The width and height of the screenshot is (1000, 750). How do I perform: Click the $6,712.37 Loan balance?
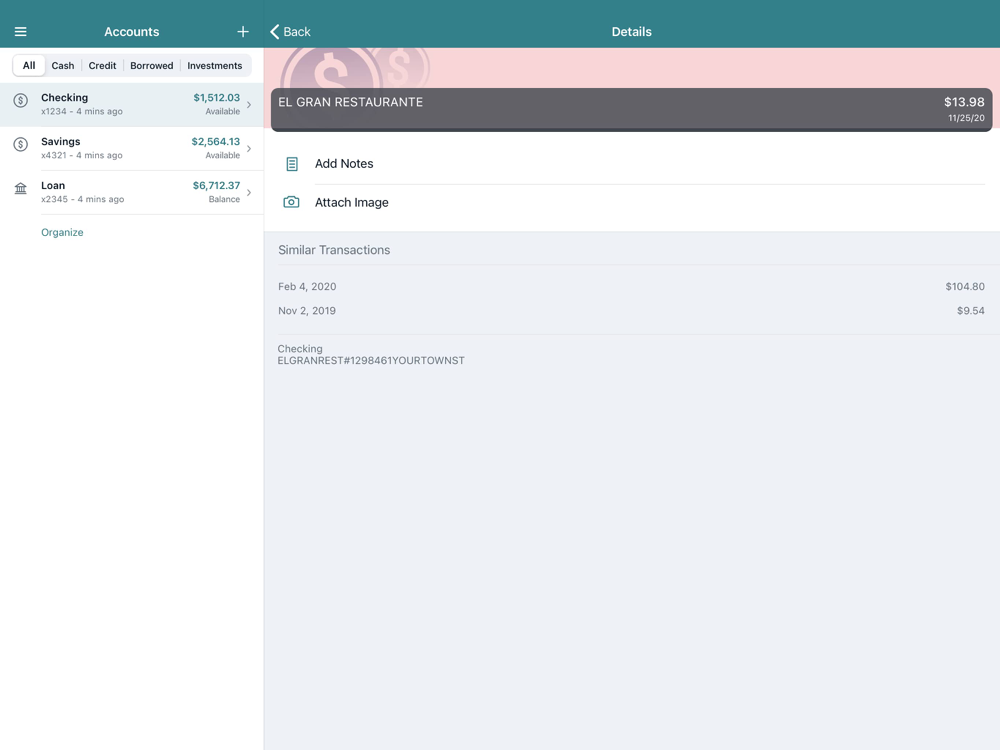point(216,186)
